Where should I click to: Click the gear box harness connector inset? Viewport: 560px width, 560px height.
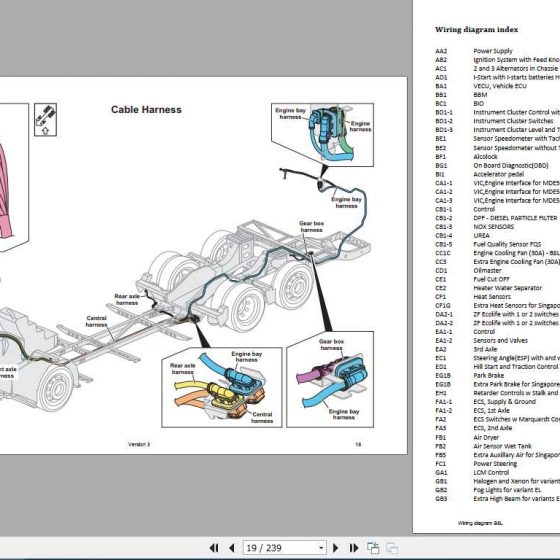[x=330, y=379]
